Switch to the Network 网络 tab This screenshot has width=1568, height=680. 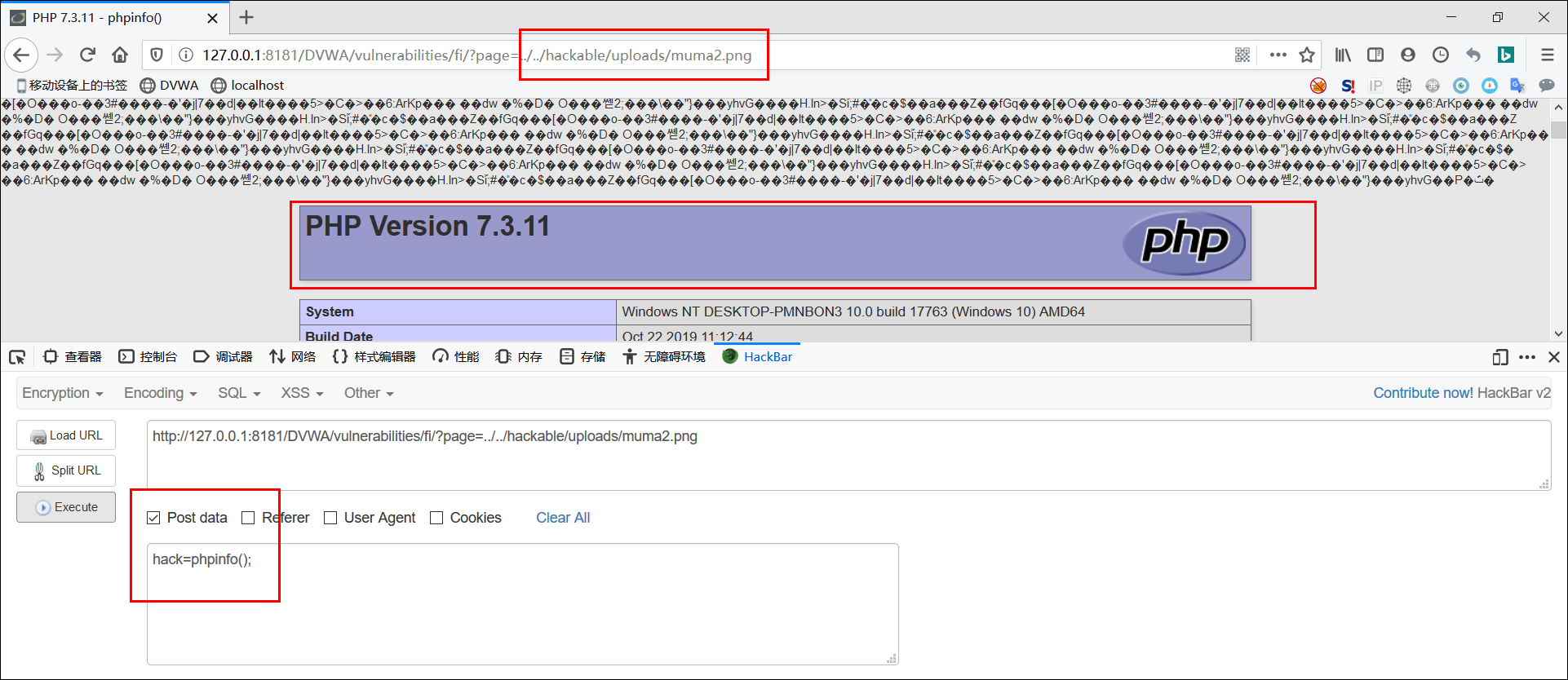pos(292,357)
